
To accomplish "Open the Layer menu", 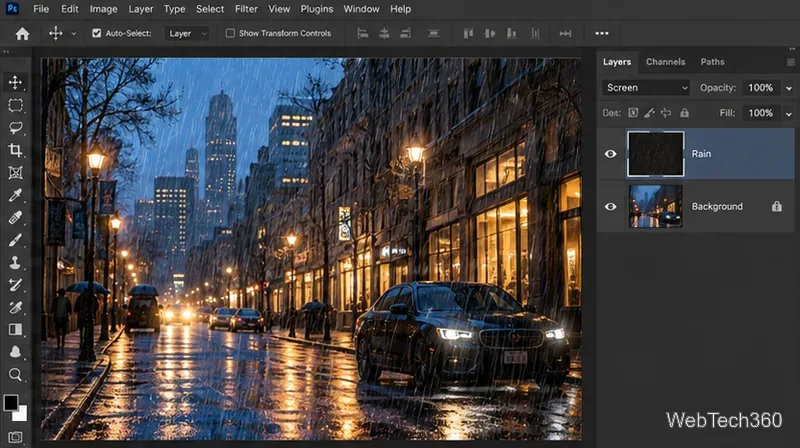I will 140,9.
